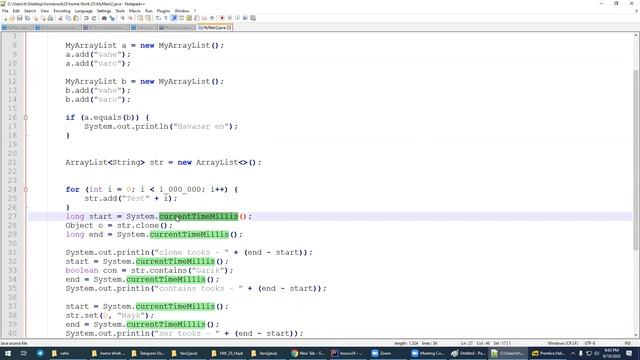Open the Search menu
Viewport: 640px width, 360px height.
(30, 11)
